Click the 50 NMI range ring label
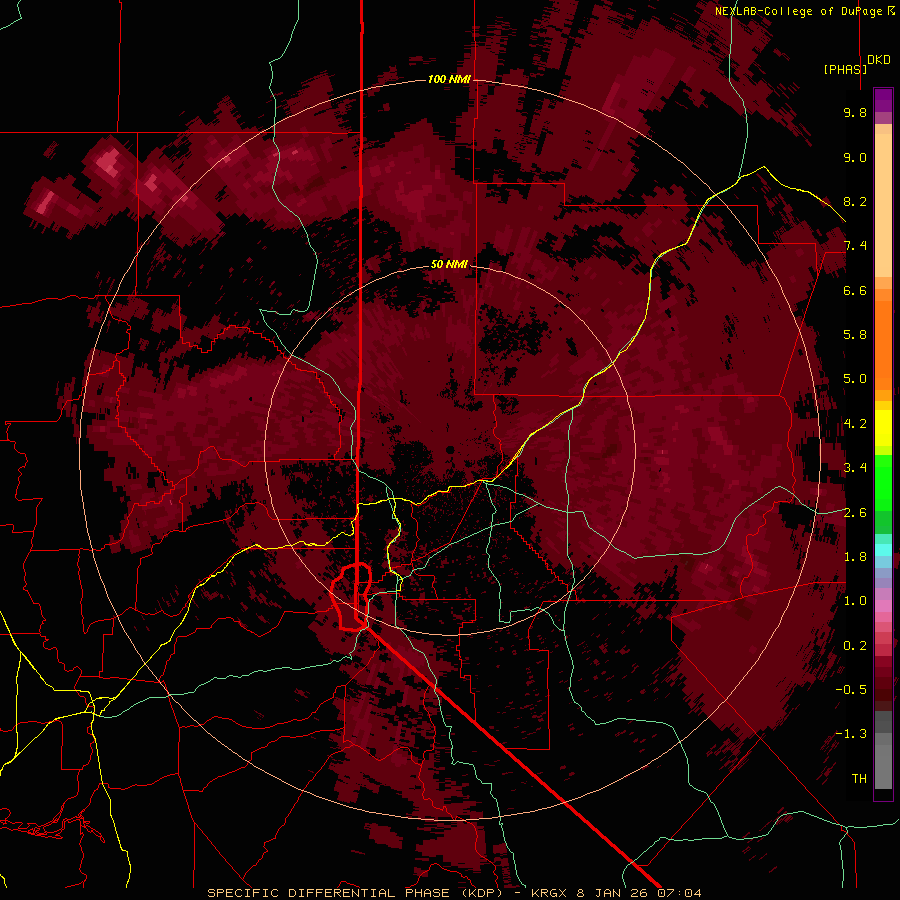The height and width of the screenshot is (900, 900). point(449,265)
